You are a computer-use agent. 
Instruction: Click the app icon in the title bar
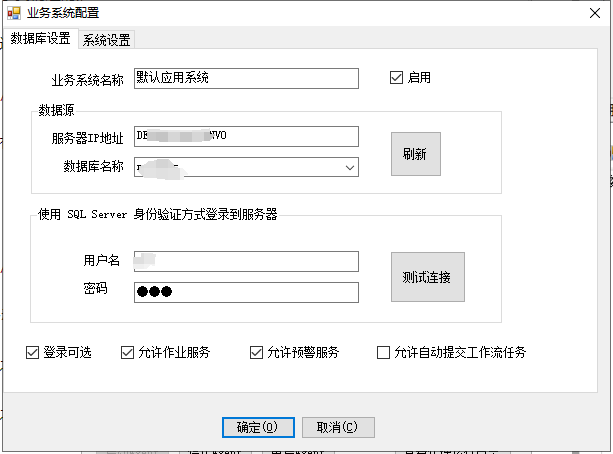(14, 13)
